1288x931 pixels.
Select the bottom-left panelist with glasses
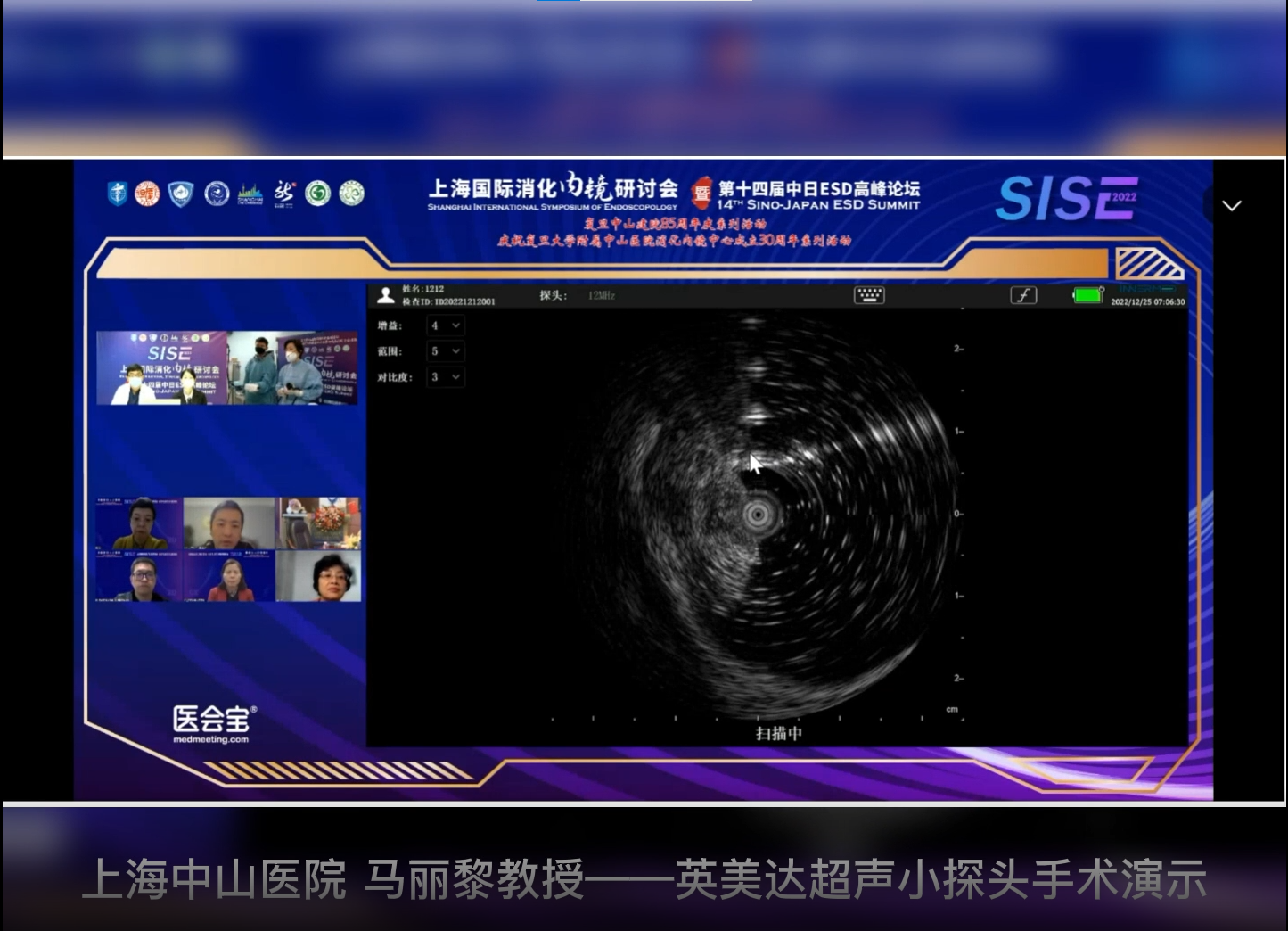click(140, 576)
